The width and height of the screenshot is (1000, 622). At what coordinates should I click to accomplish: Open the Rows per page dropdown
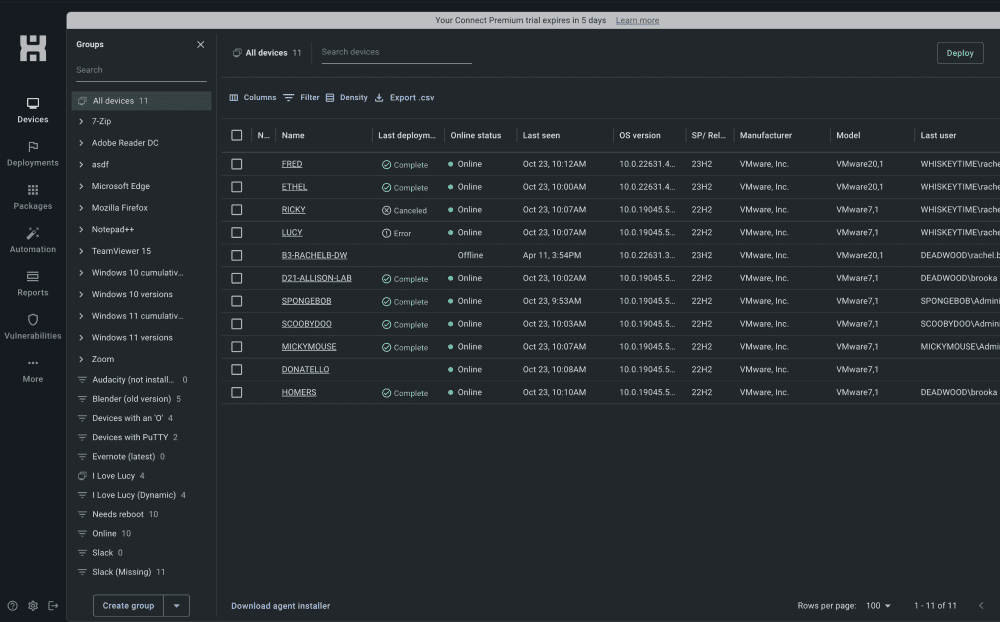(878, 605)
